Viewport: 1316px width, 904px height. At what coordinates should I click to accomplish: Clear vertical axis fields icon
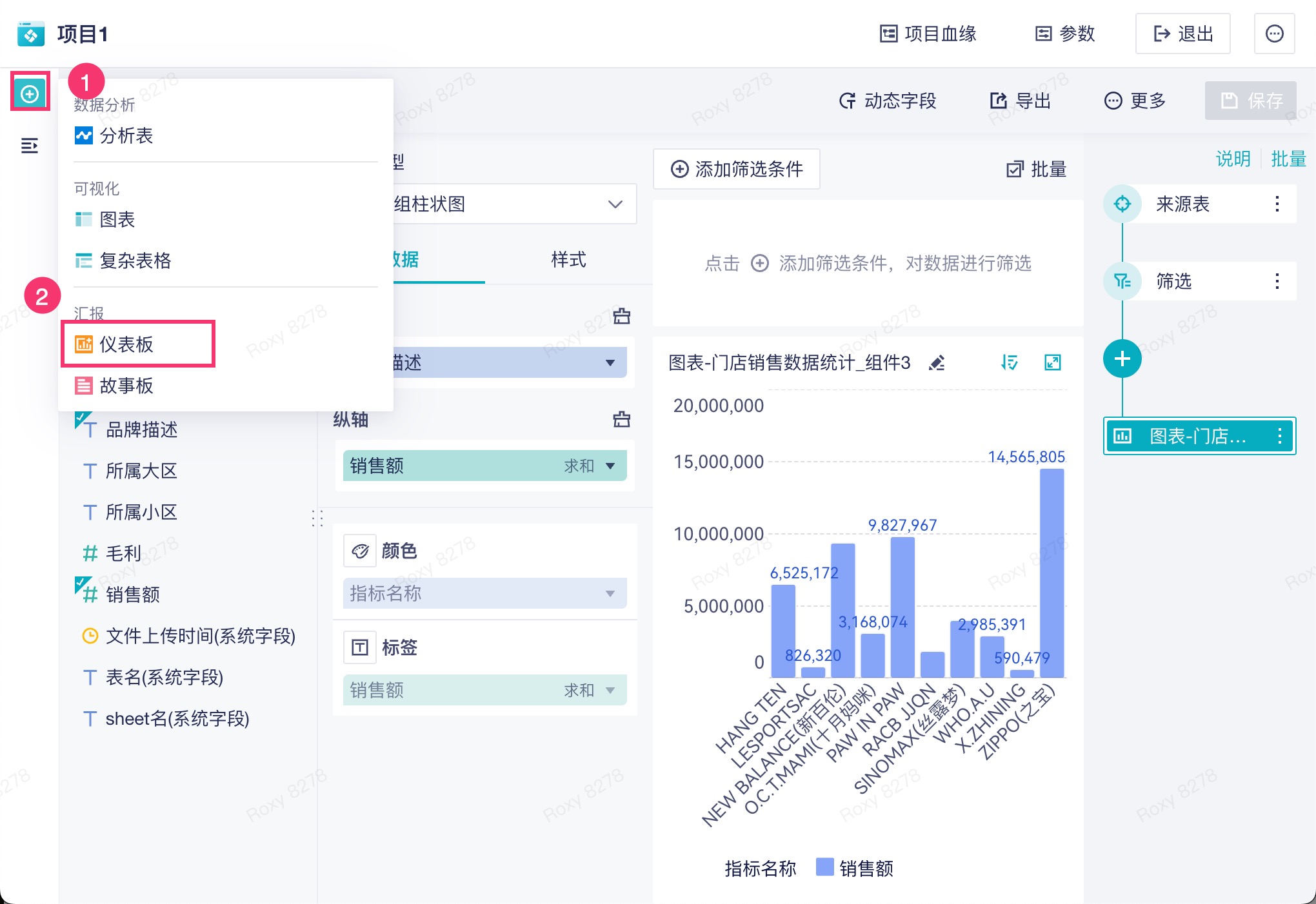pyautogui.click(x=621, y=420)
